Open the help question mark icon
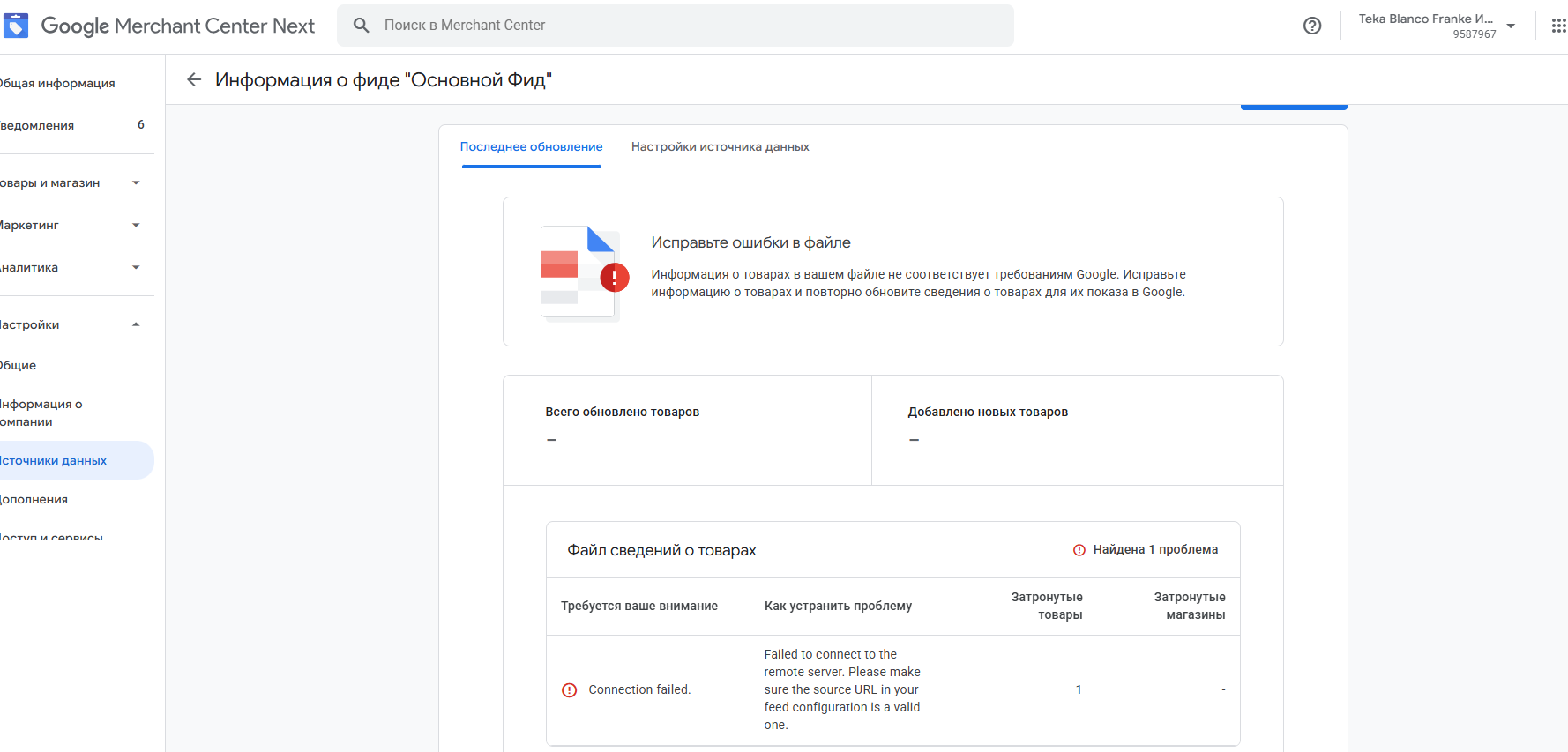The image size is (1568, 752). point(1312,26)
